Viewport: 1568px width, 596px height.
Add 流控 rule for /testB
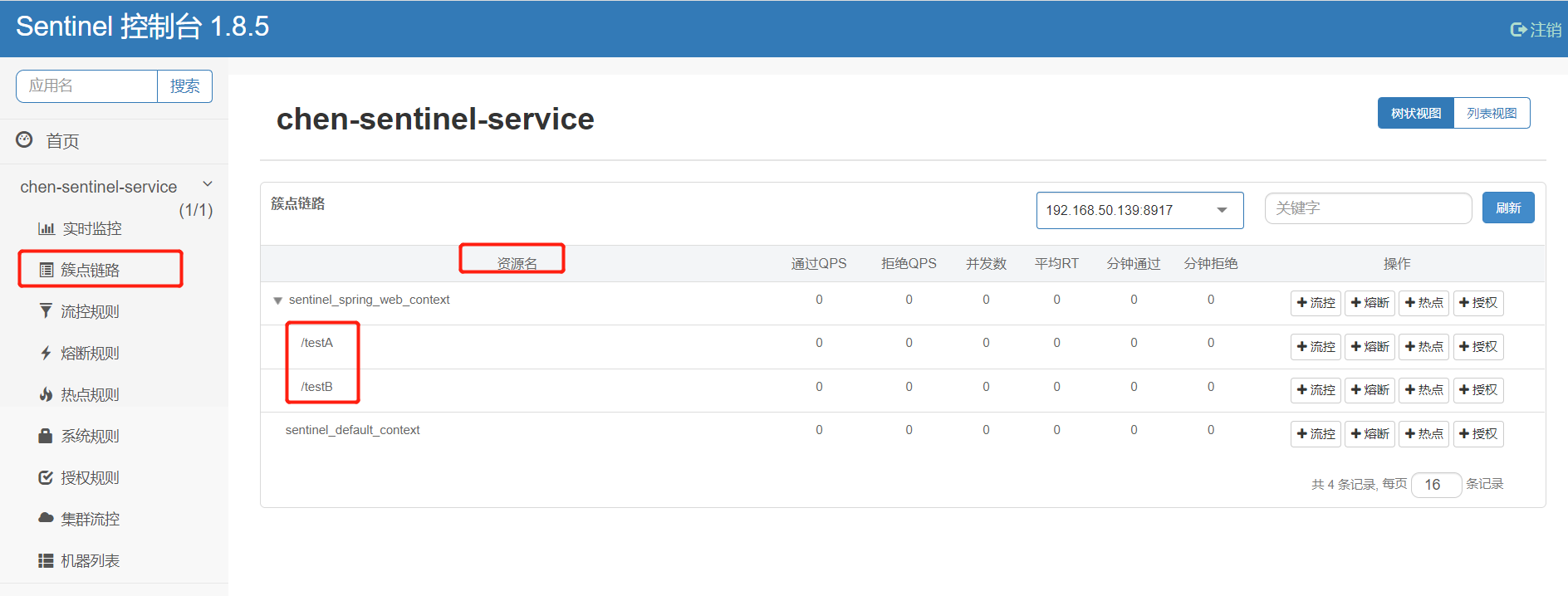1316,390
